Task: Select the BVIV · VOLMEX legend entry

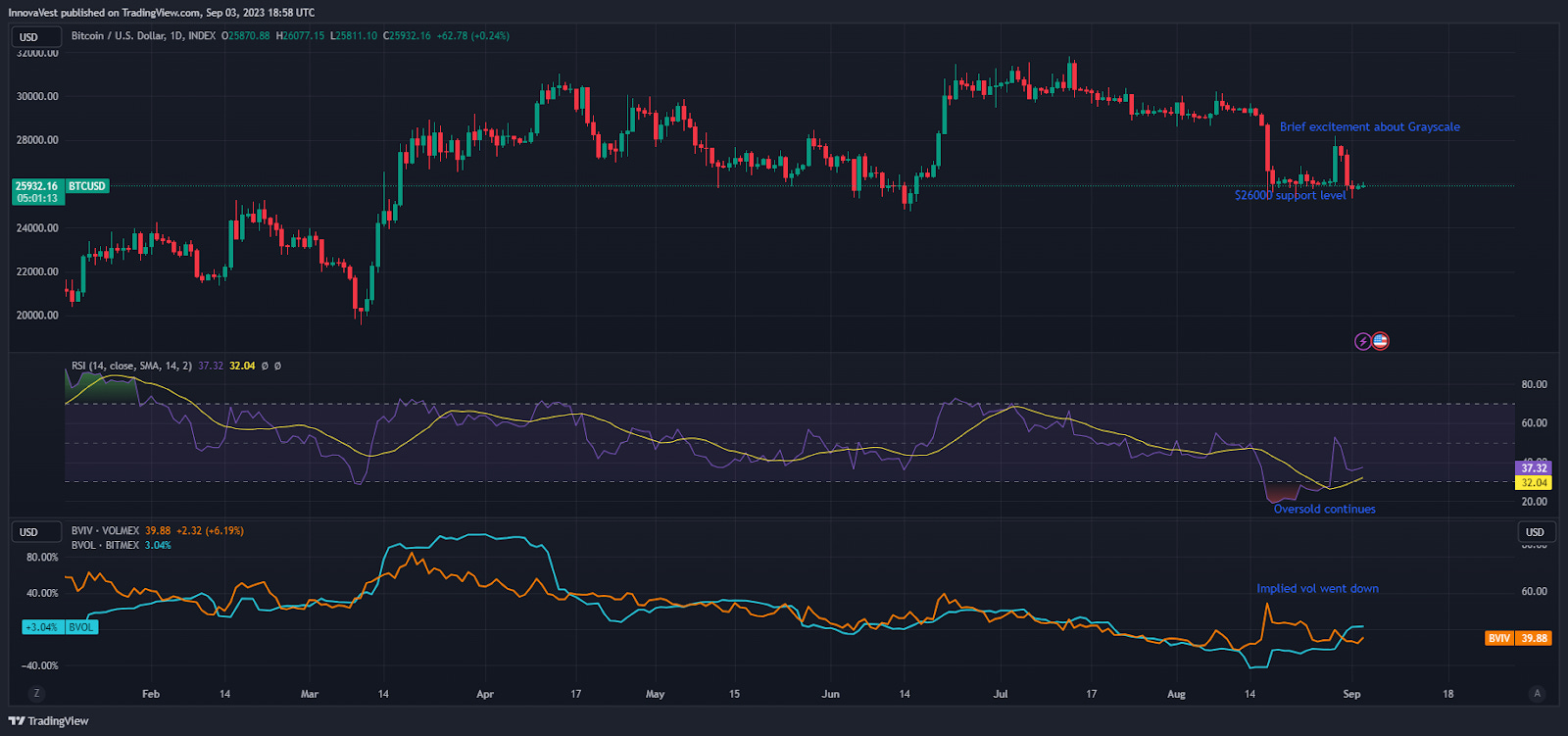Action: click(105, 530)
